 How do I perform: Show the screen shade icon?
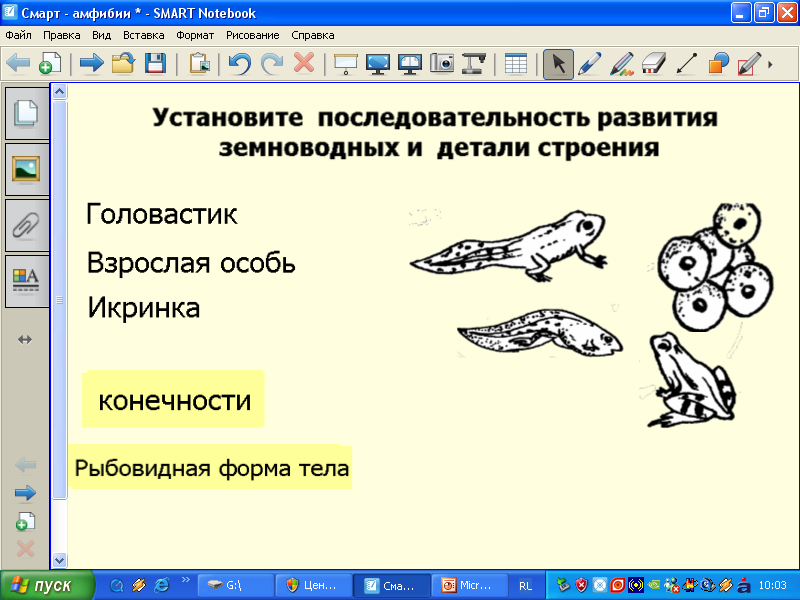(345, 64)
